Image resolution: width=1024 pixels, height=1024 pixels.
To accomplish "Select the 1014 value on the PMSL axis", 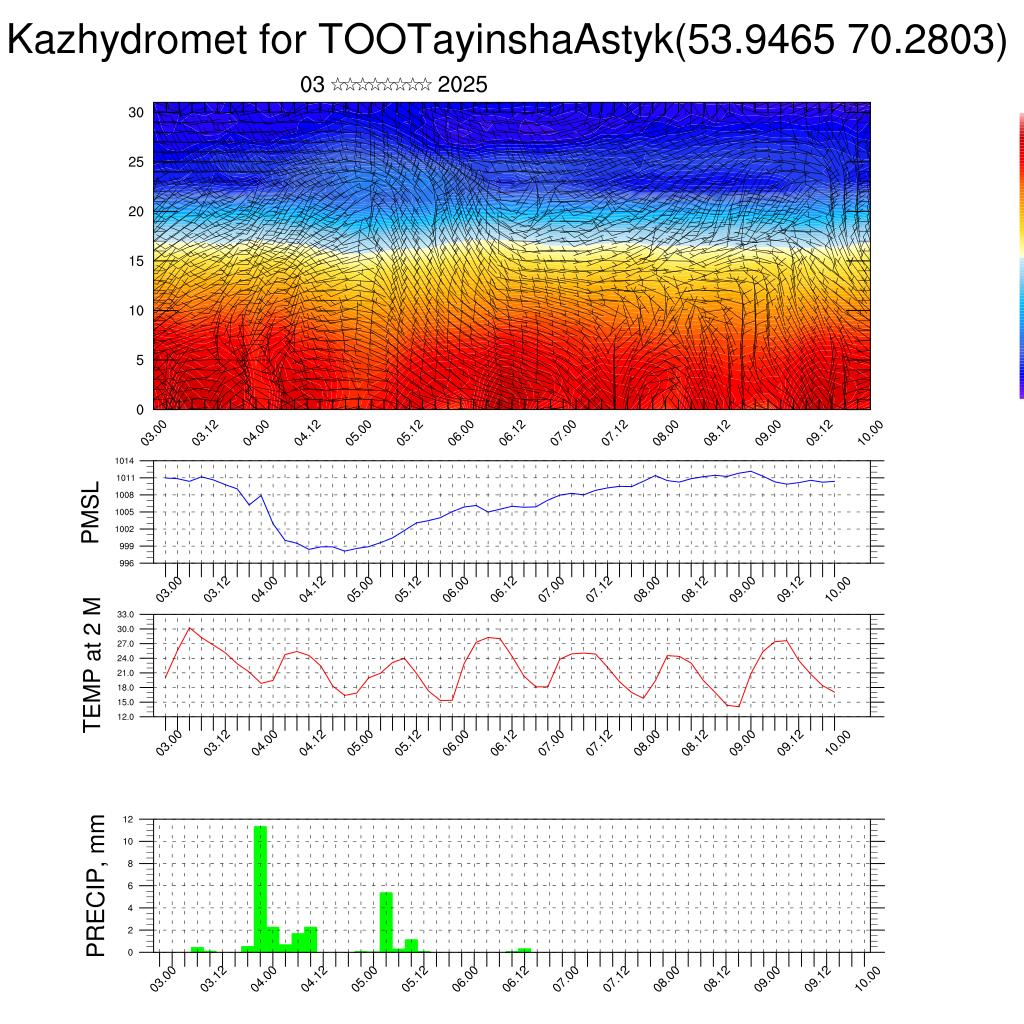I will [125, 461].
